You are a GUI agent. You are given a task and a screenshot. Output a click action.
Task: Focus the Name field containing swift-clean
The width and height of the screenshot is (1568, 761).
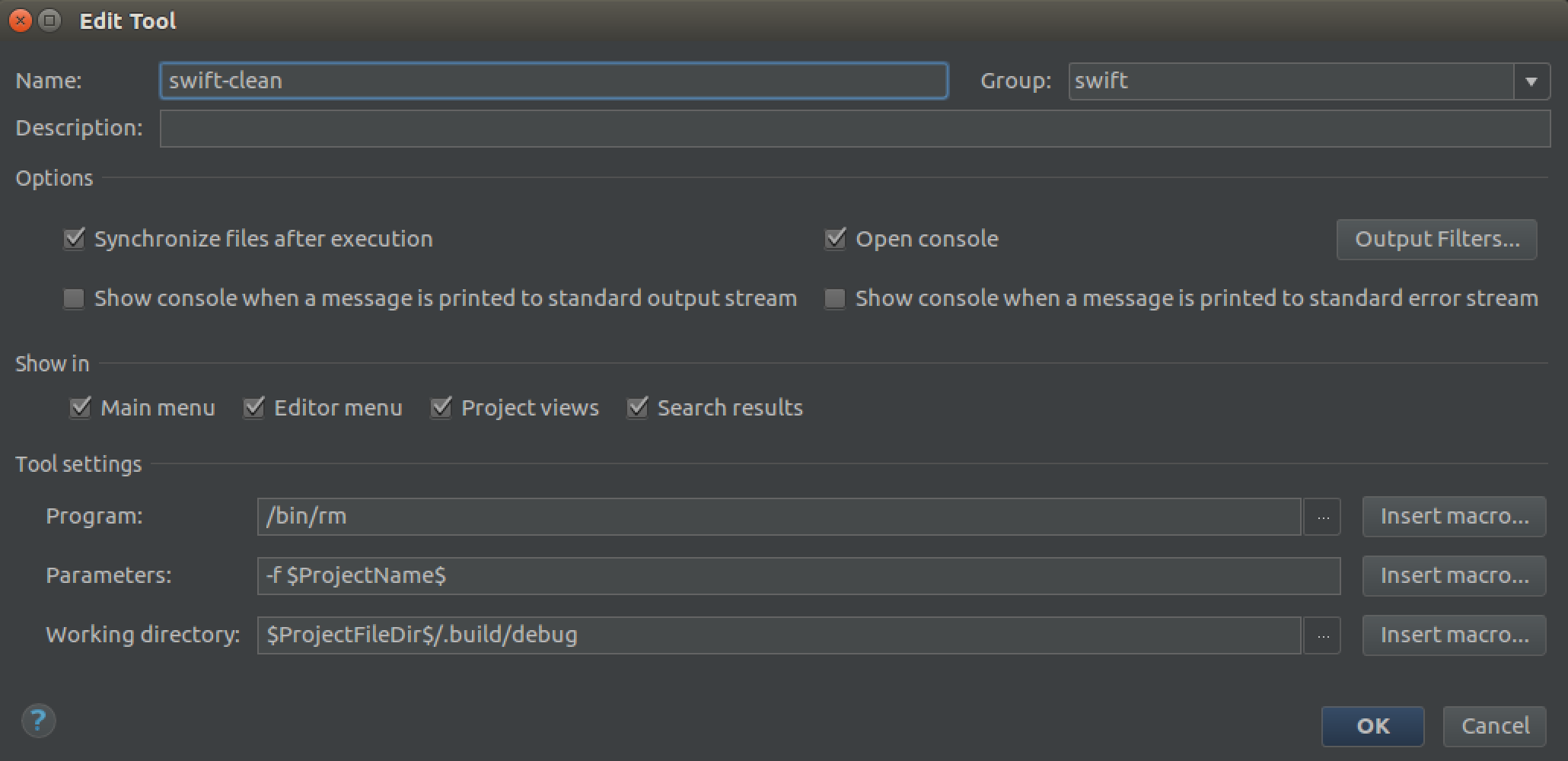(553, 81)
